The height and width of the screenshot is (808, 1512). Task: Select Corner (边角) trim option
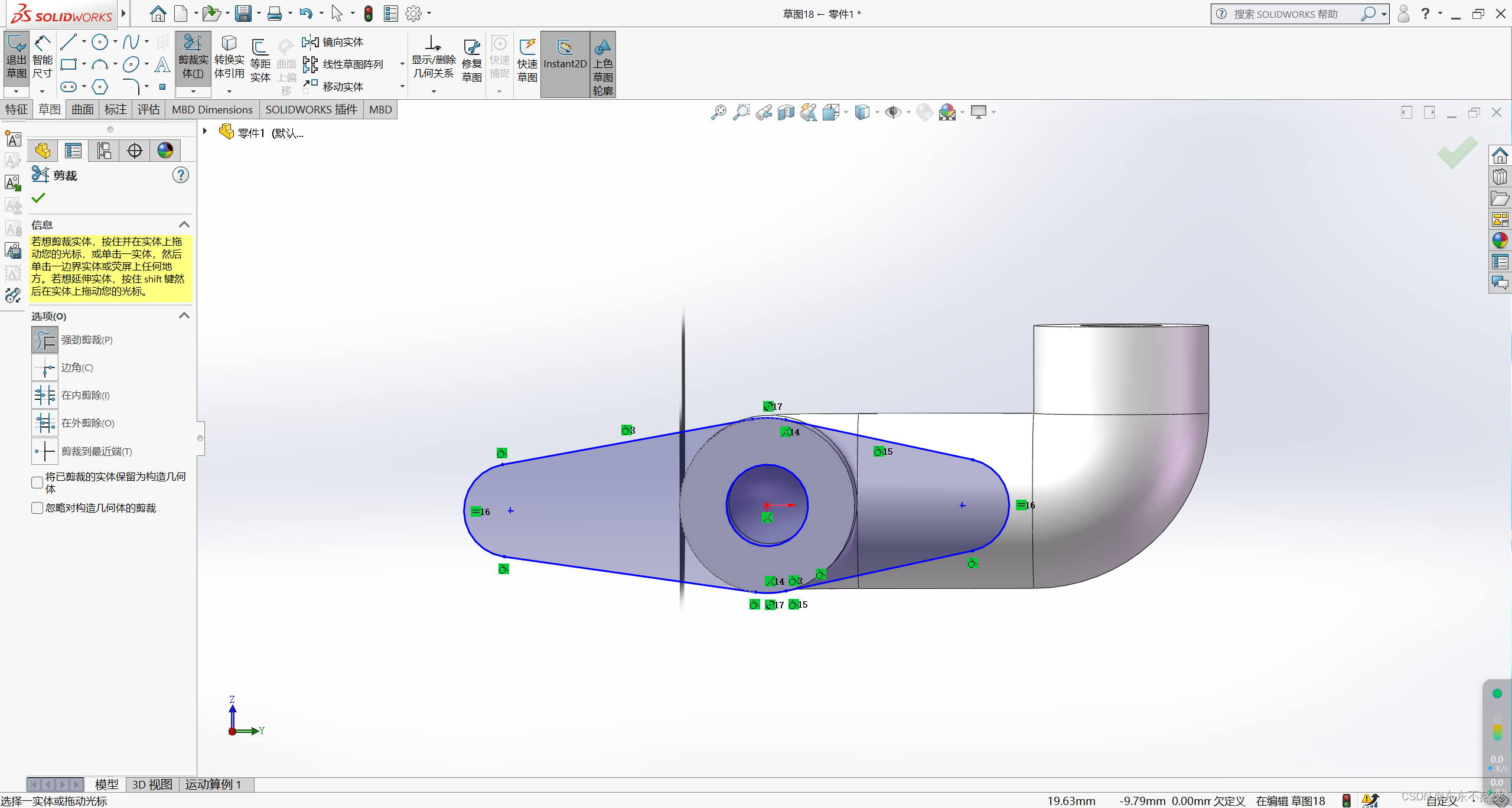tap(45, 367)
